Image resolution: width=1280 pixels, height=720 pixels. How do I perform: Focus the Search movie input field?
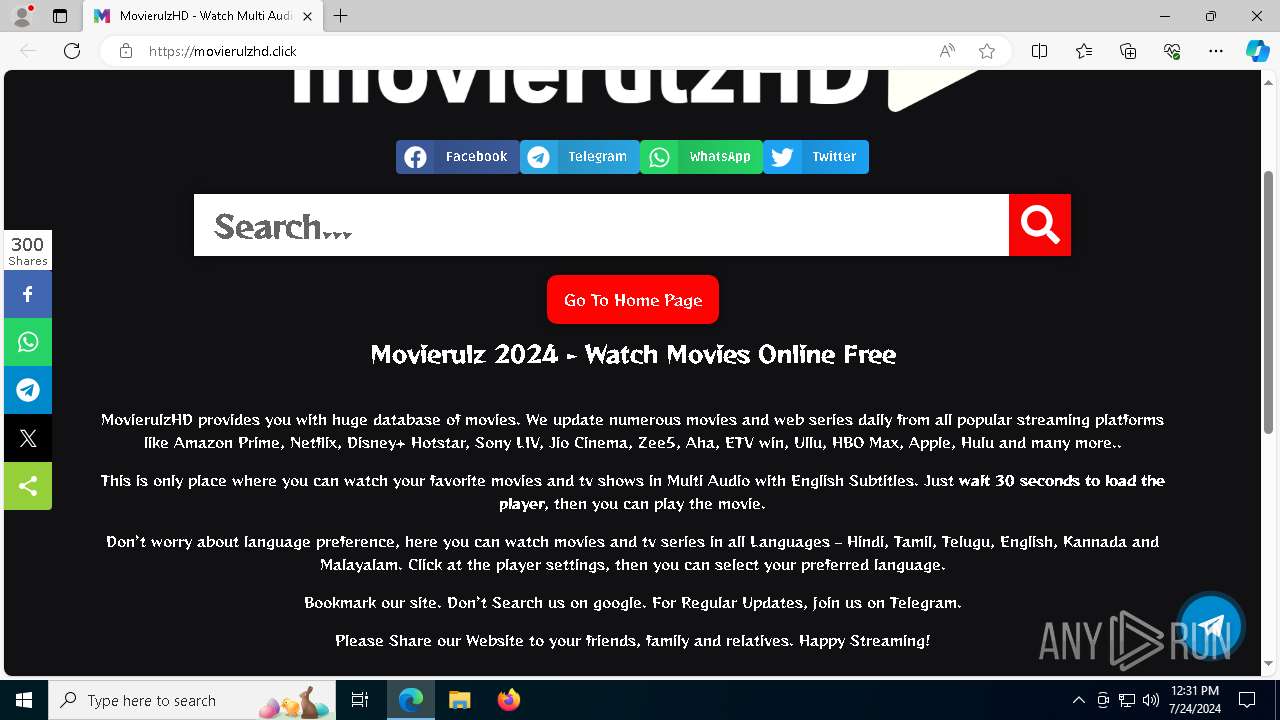click(601, 225)
